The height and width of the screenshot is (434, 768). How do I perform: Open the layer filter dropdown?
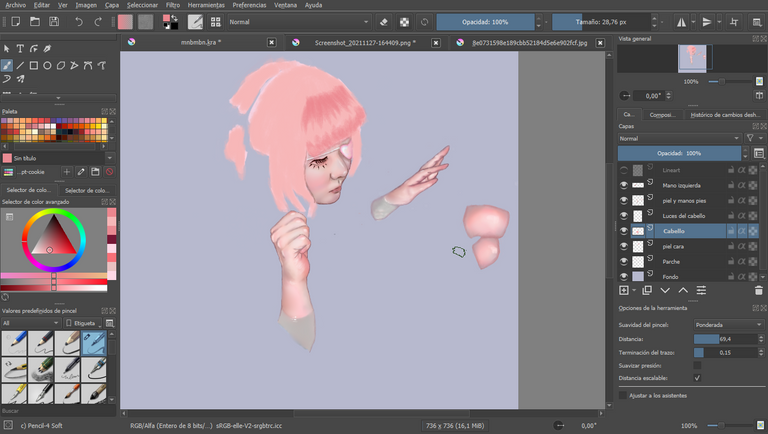753,139
